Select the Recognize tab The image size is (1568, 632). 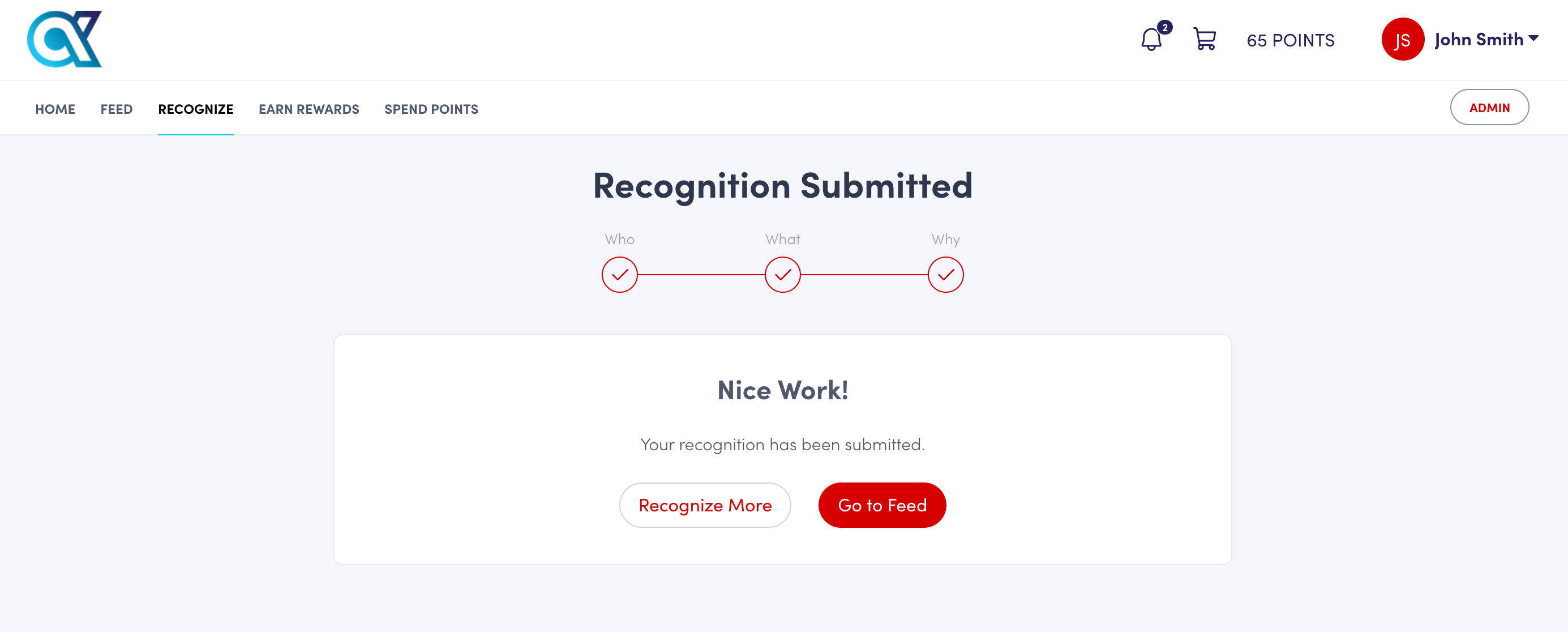coord(195,109)
